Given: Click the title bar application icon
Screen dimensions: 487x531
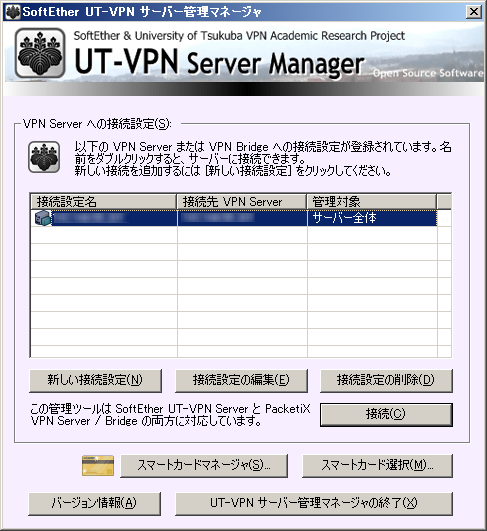Looking at the screenshot, I should point(13,12).
